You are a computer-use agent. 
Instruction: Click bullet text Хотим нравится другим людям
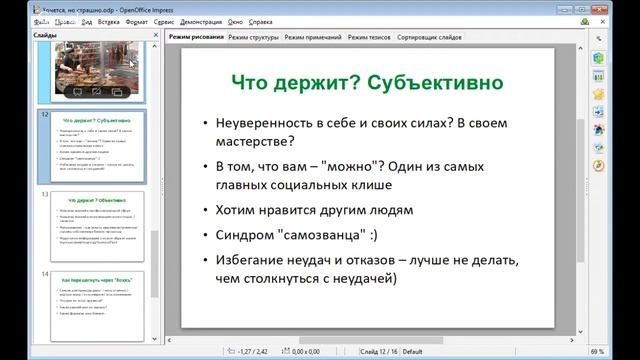(x=314, y=210)
